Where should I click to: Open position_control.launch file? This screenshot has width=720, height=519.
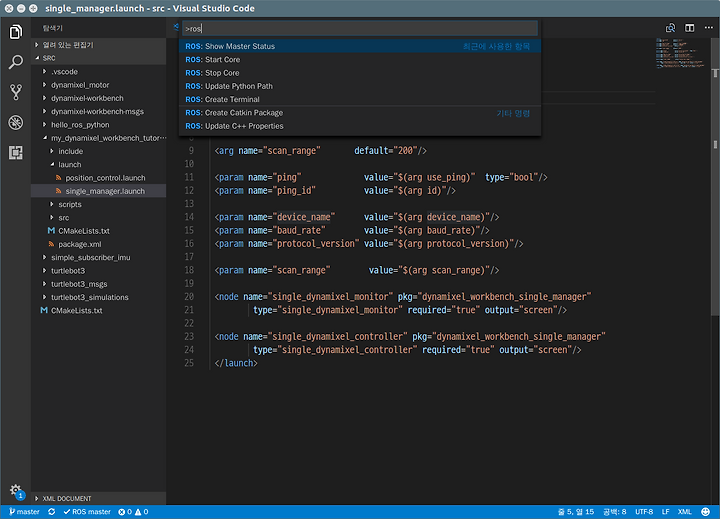(x=98, y=178)
